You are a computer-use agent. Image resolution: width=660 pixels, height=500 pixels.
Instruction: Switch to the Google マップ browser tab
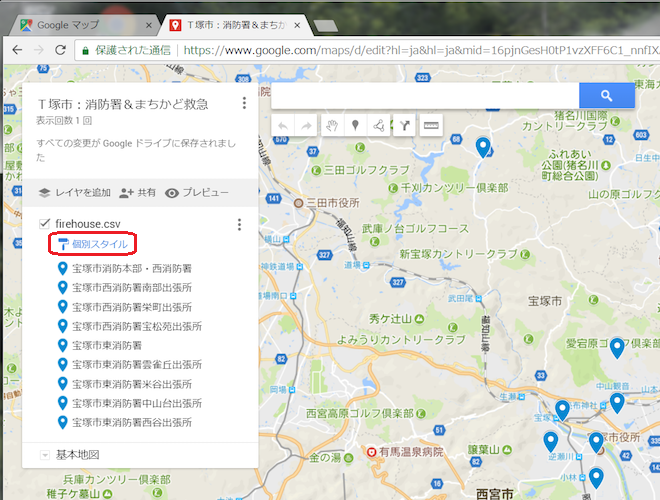[82, 25]
